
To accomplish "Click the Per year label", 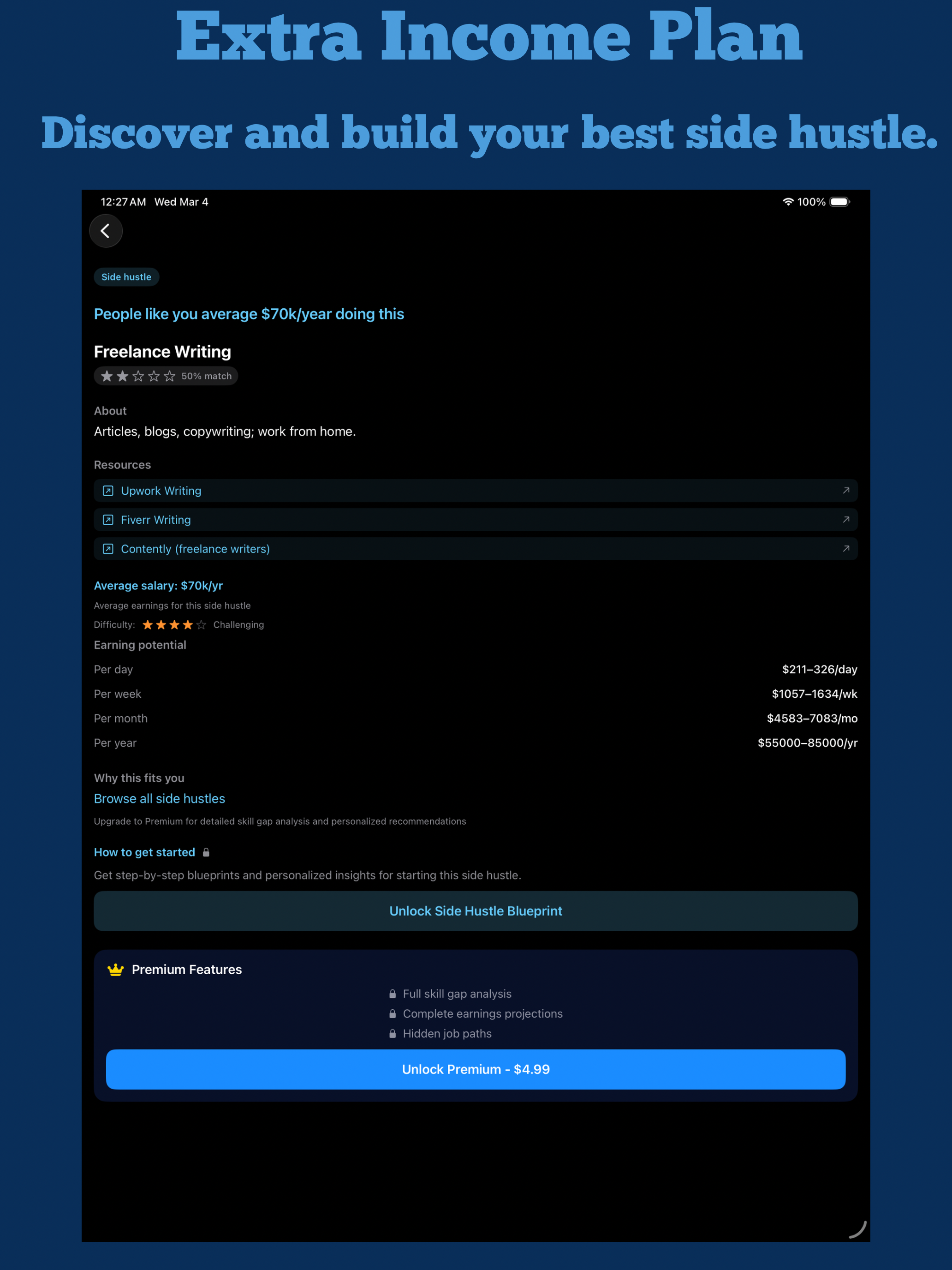I will click(x=115, y=743).
